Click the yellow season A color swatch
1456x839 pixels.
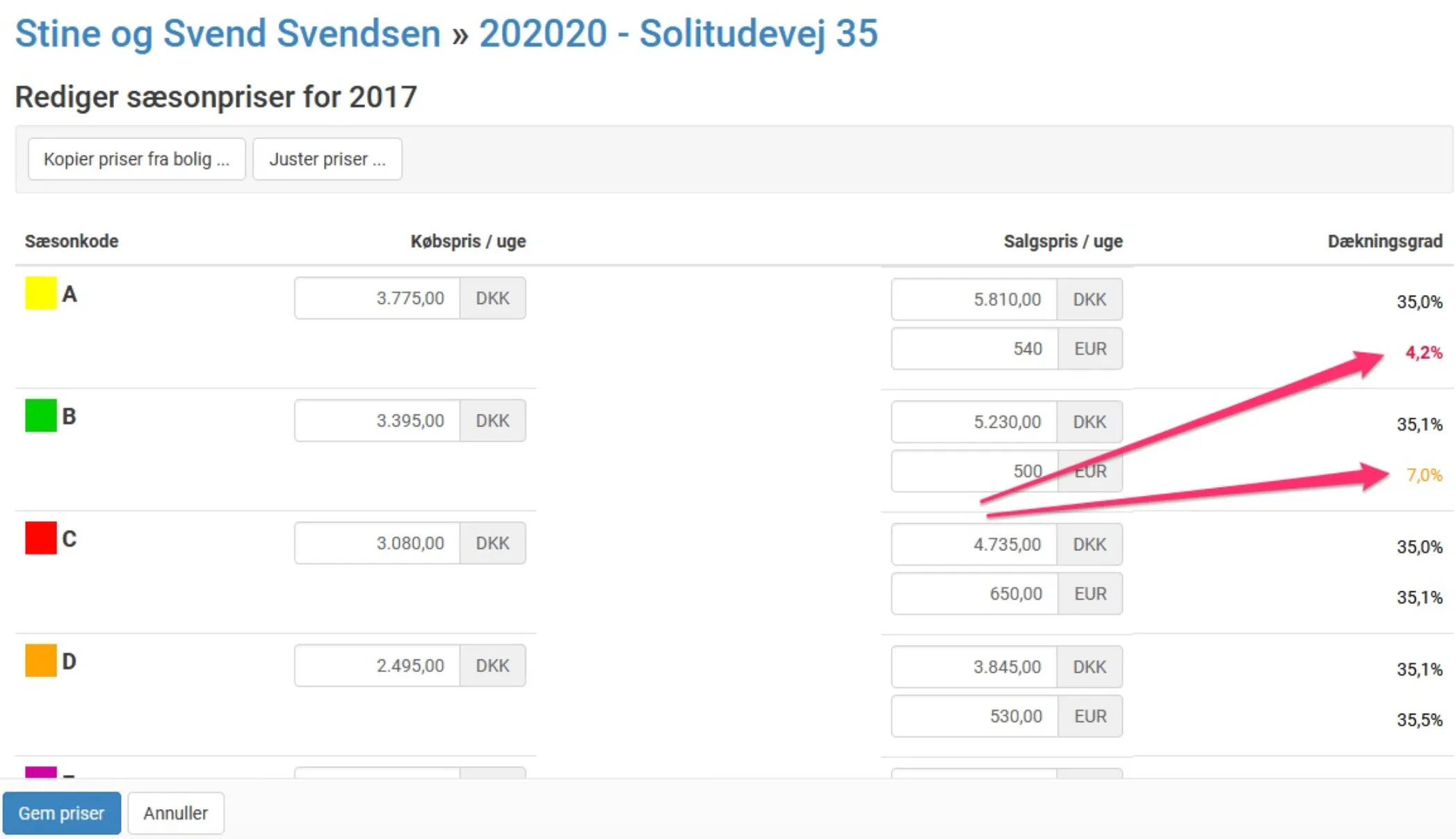click(x=40, y=293)
